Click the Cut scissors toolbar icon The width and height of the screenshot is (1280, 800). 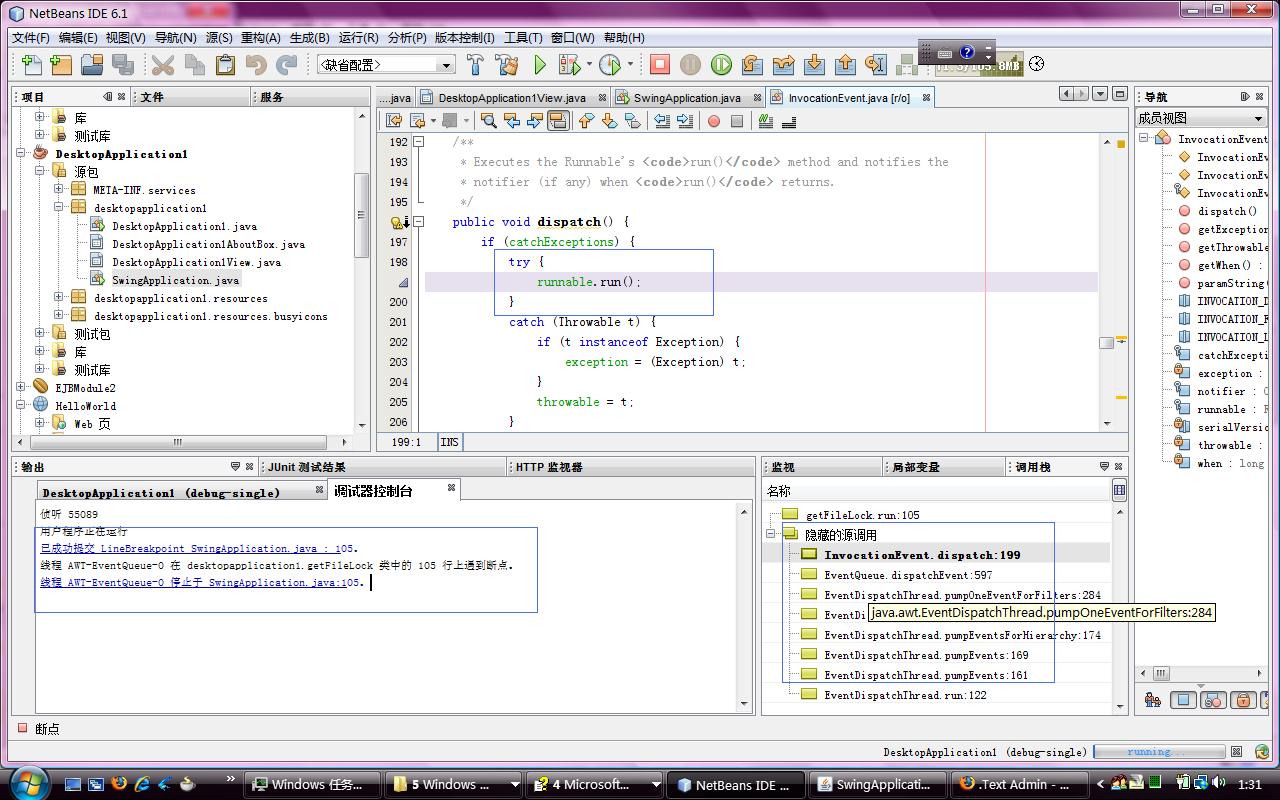[164, 65]
